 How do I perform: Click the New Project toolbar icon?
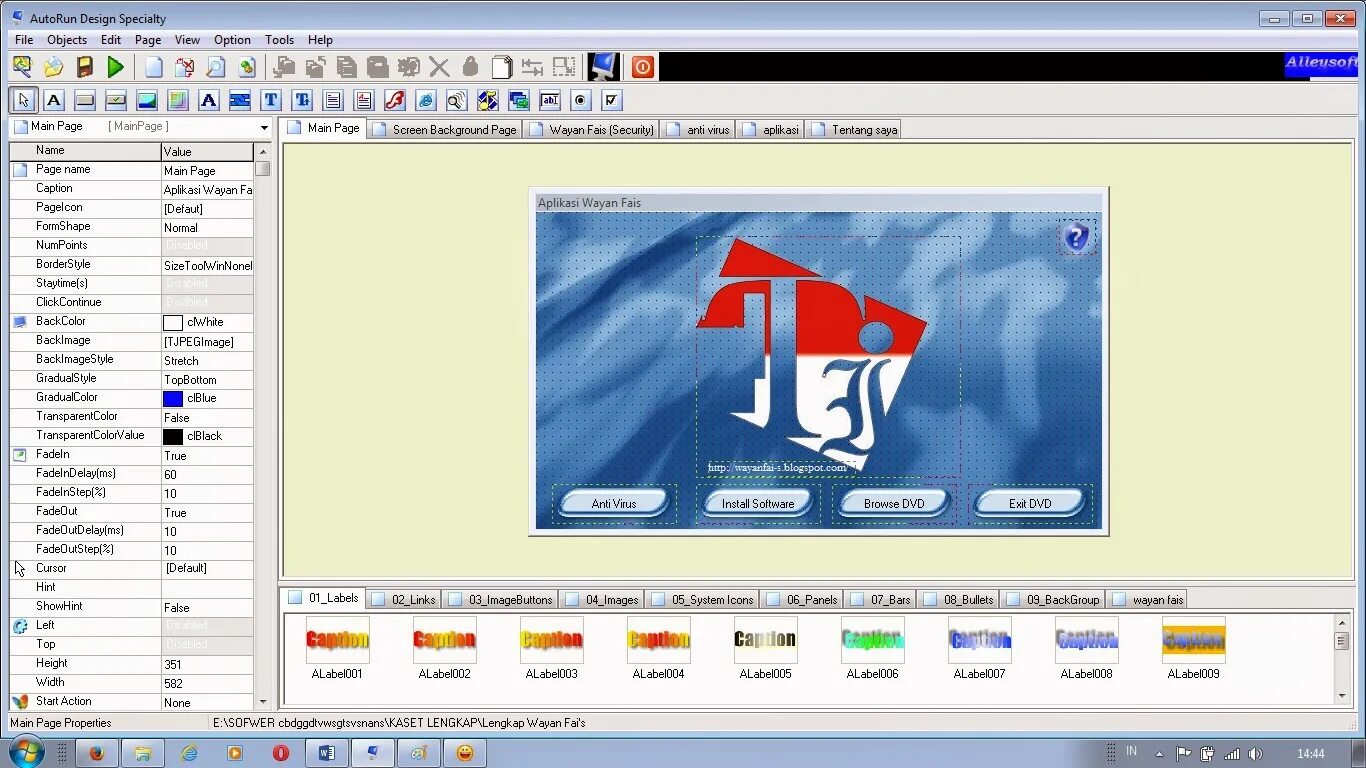tap(22, 67)
